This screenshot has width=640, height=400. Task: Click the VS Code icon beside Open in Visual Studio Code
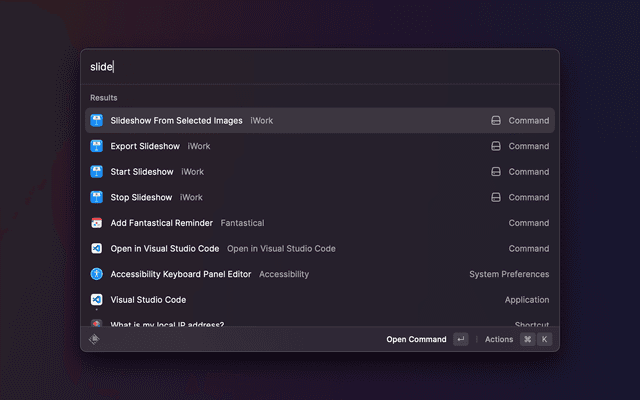click(97, 248)
